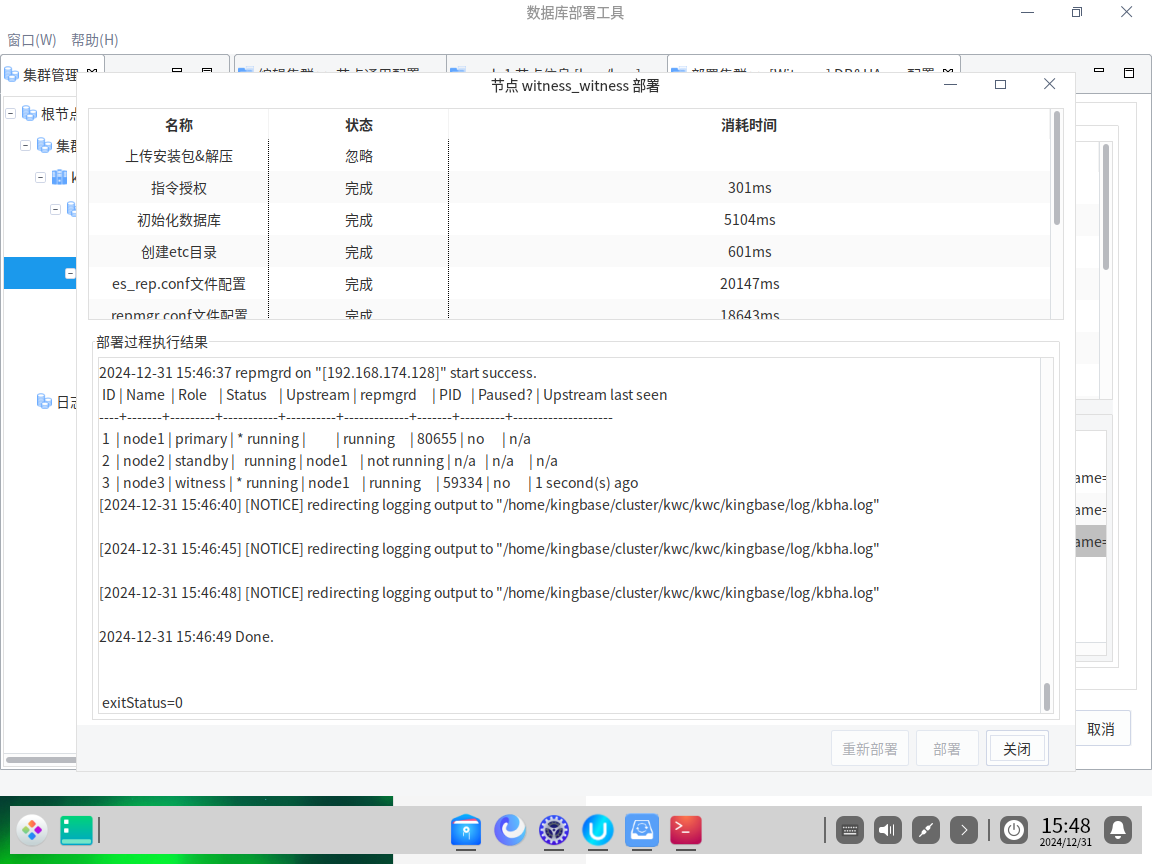
Task: Open the blue U-shaped app icon
Action: click(x=598, y=829)
